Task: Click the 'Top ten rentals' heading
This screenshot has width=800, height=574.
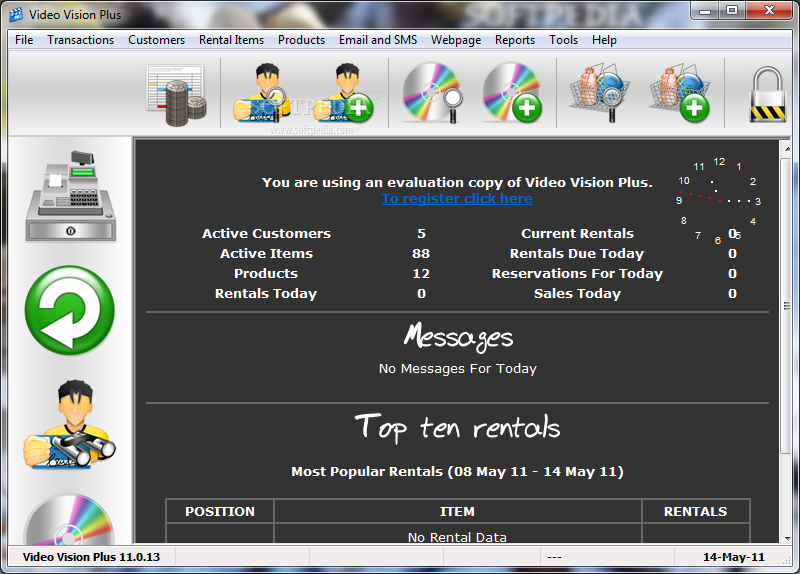Action: click(458, 428)
